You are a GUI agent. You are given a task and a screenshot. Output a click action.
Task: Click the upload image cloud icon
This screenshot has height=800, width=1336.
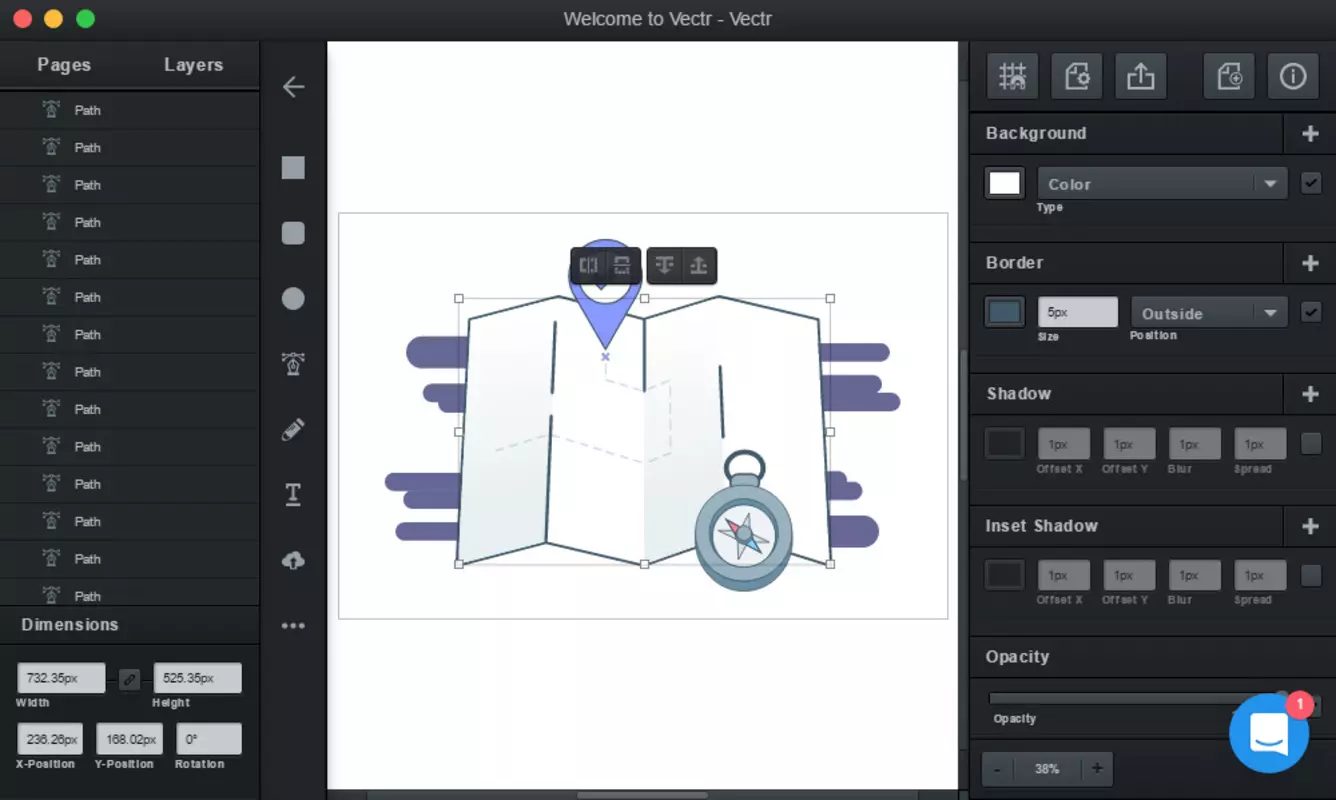(293, 561)
